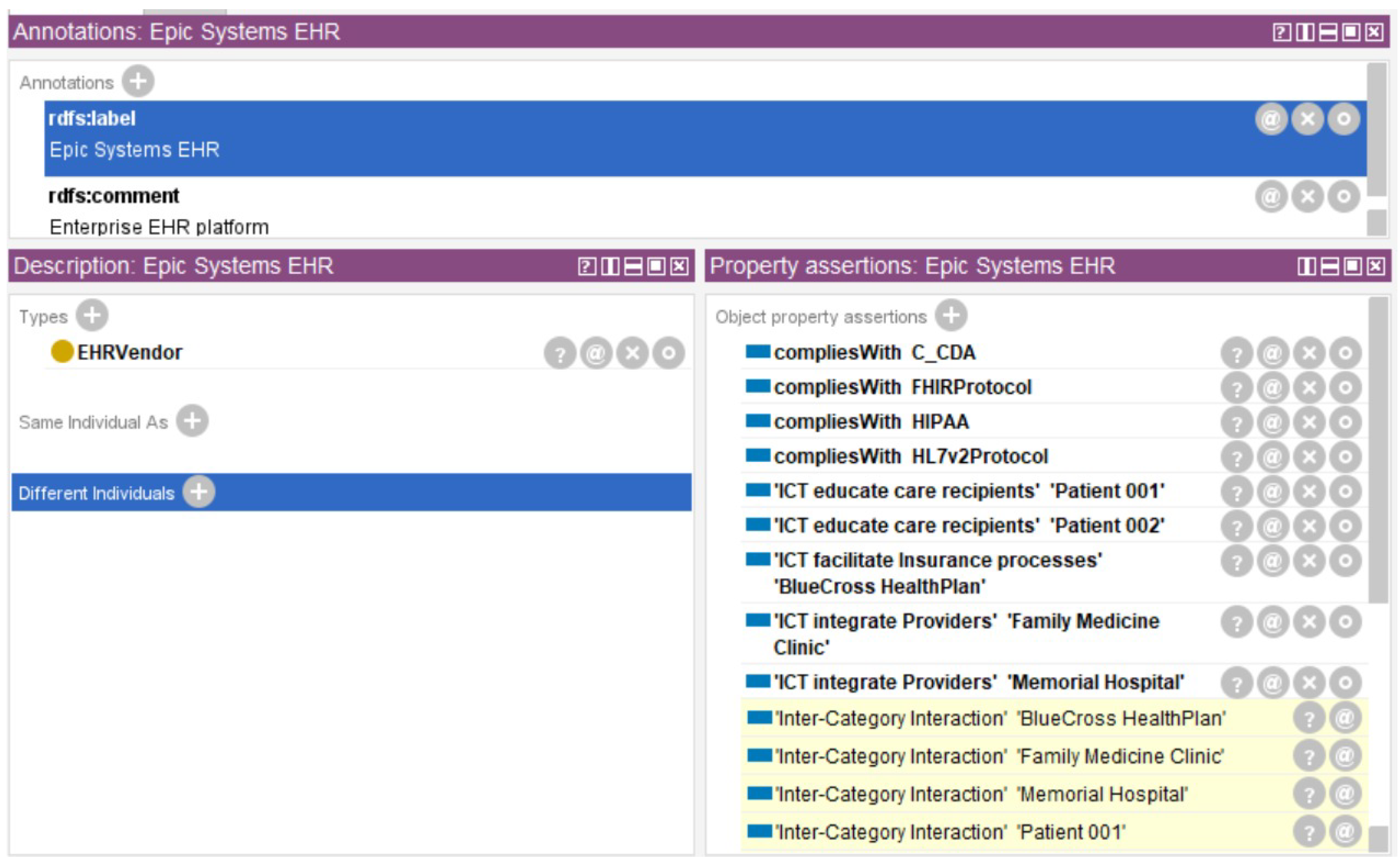Explain inferred Inter-Category Interaction Memorial Hospital
1400x866 pixels.
coord(1308,794)
